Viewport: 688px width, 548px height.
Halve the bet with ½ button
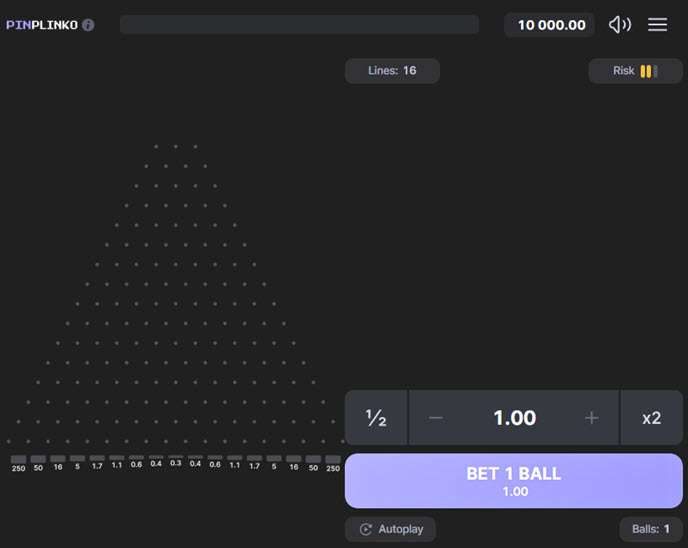tap(376, 418)
